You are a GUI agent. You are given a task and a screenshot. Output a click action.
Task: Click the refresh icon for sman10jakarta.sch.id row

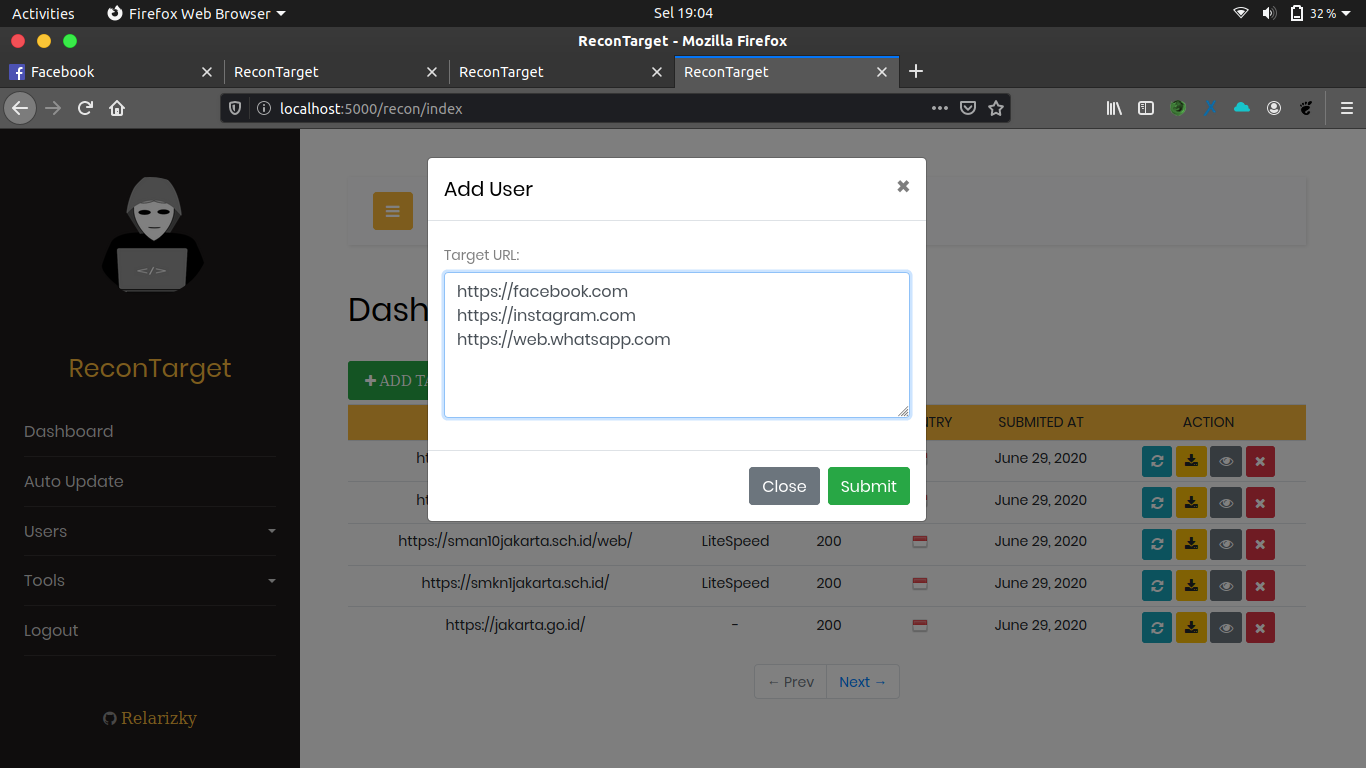tap(1157, 545)
